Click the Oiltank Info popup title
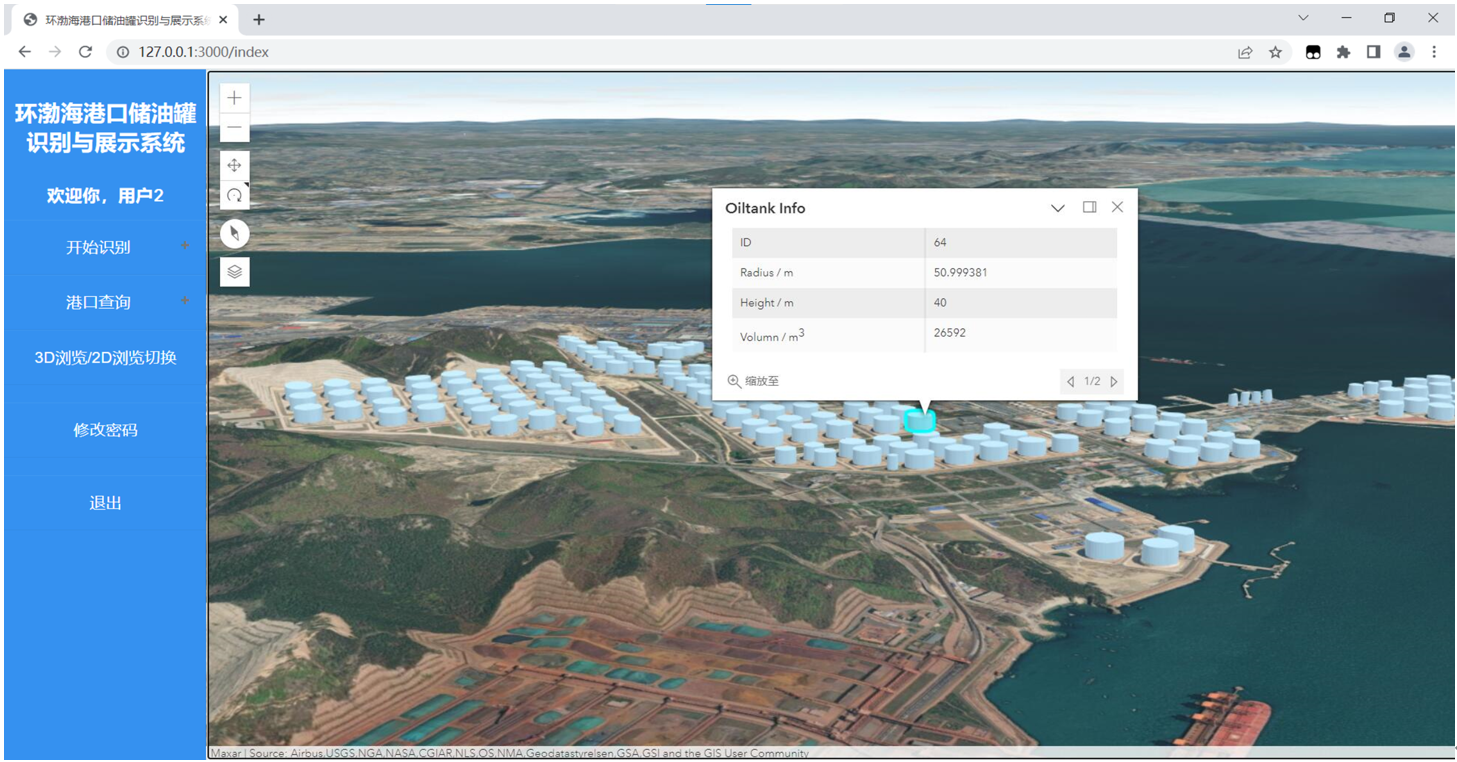Image resolution: width=1457 pixels, height=762 pixels. 765,208
